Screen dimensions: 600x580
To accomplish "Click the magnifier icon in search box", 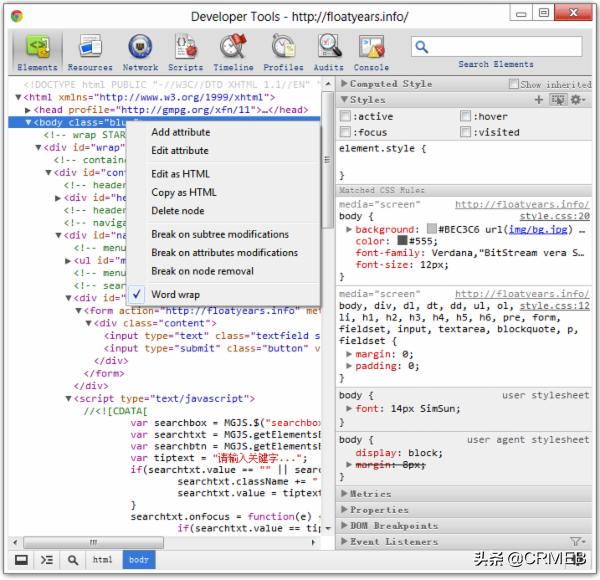I will 421,47.
